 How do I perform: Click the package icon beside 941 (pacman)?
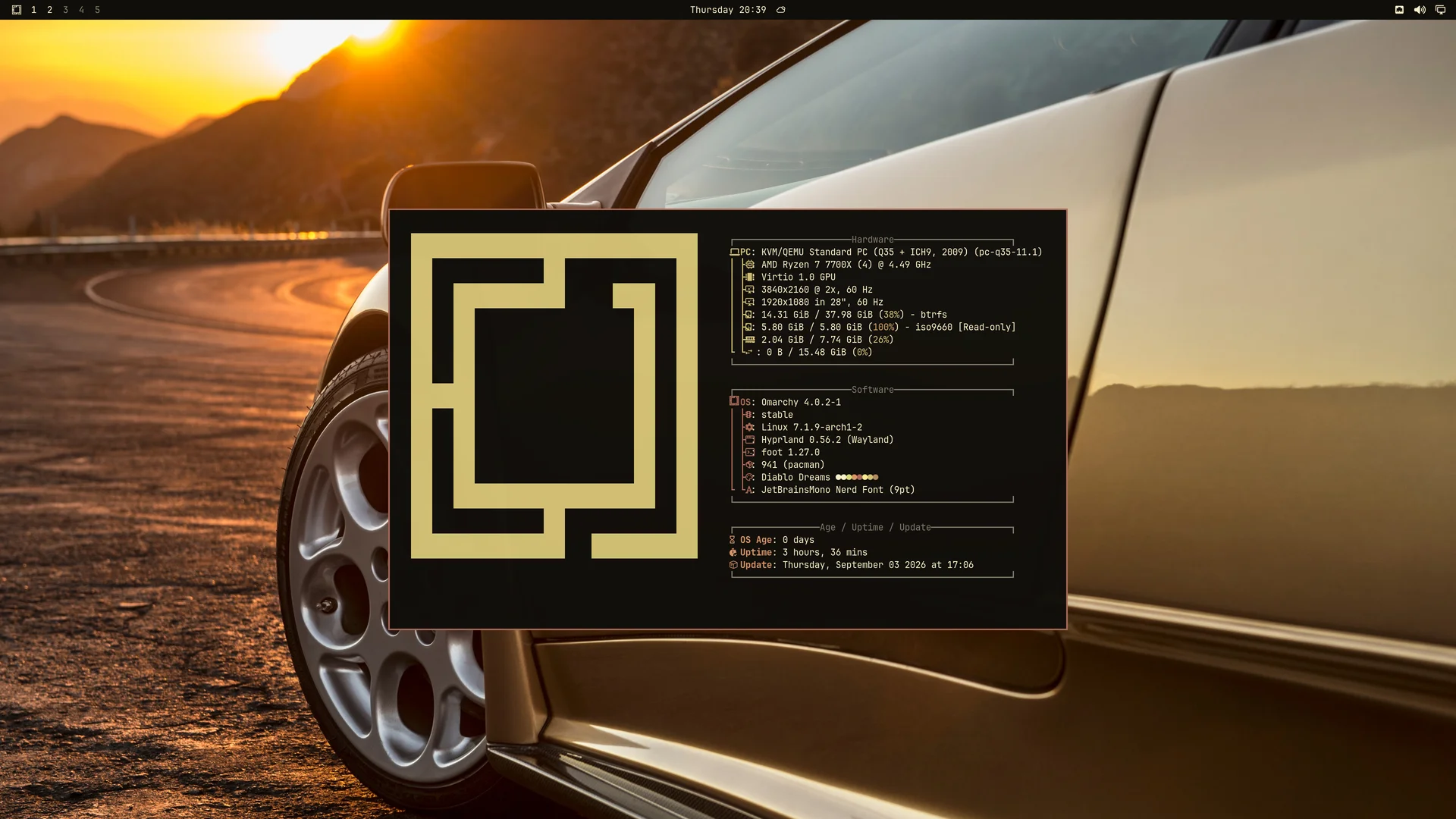749,465
